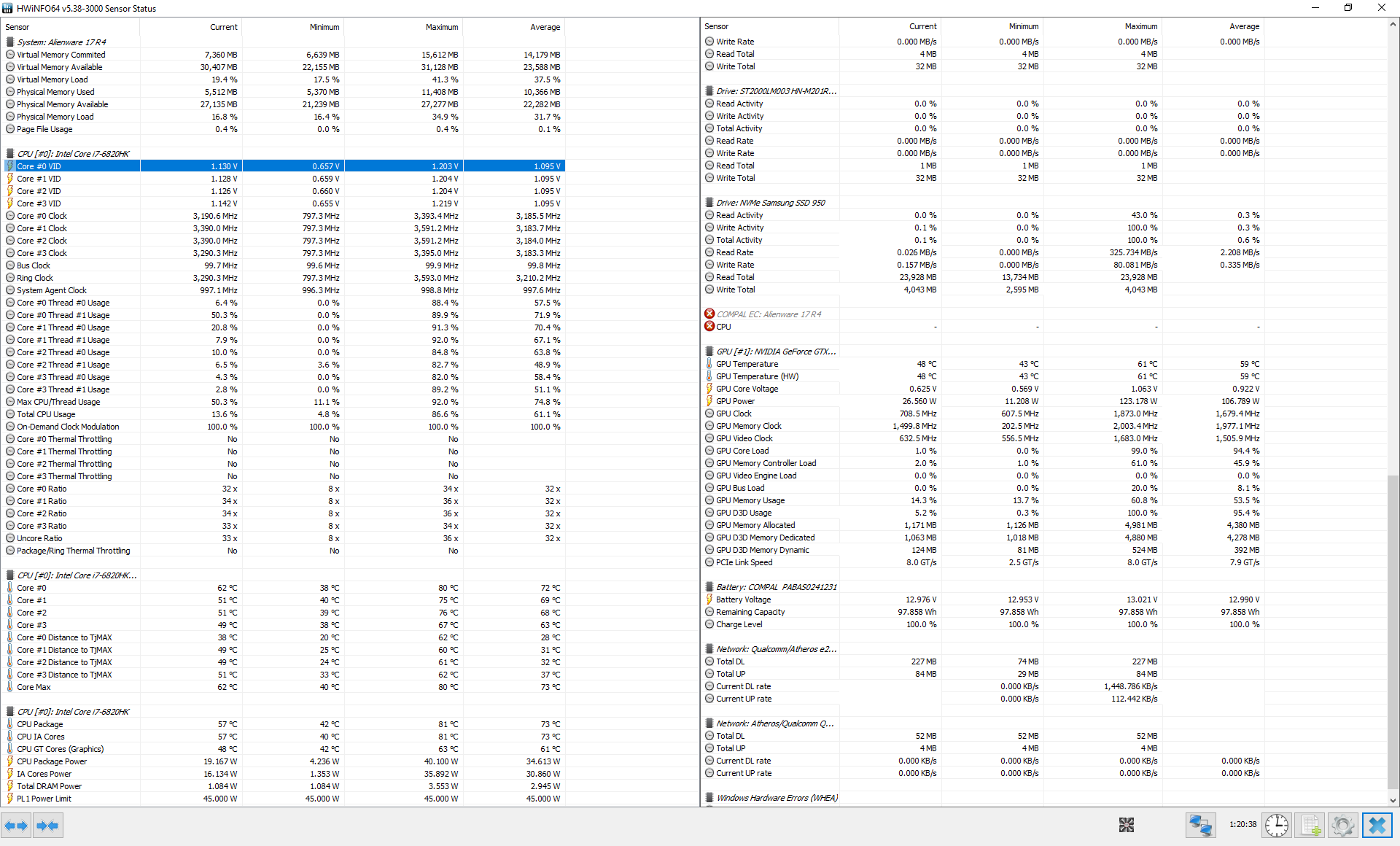Click the fan control icon

1127,825
